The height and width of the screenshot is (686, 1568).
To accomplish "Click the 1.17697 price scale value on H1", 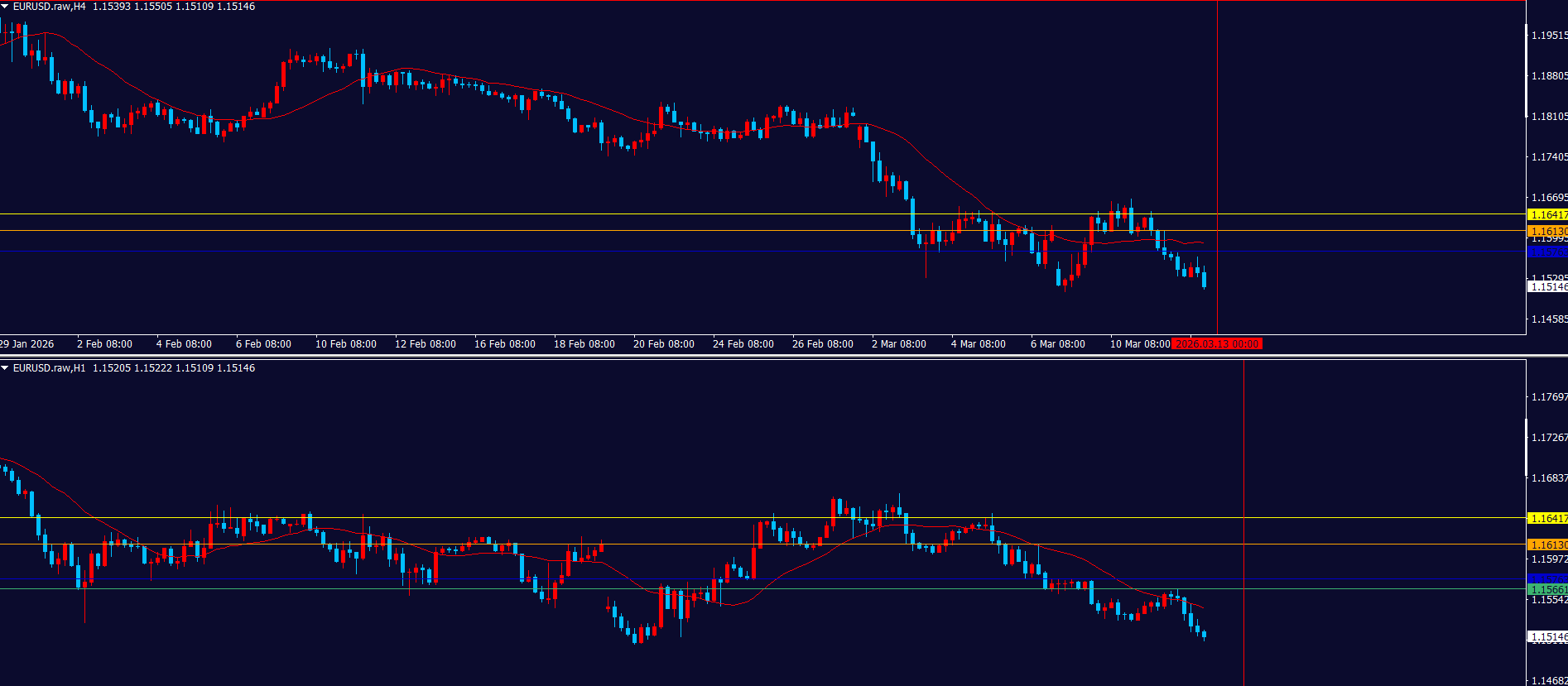I will pyautogui.click(x=1548, y=397).
